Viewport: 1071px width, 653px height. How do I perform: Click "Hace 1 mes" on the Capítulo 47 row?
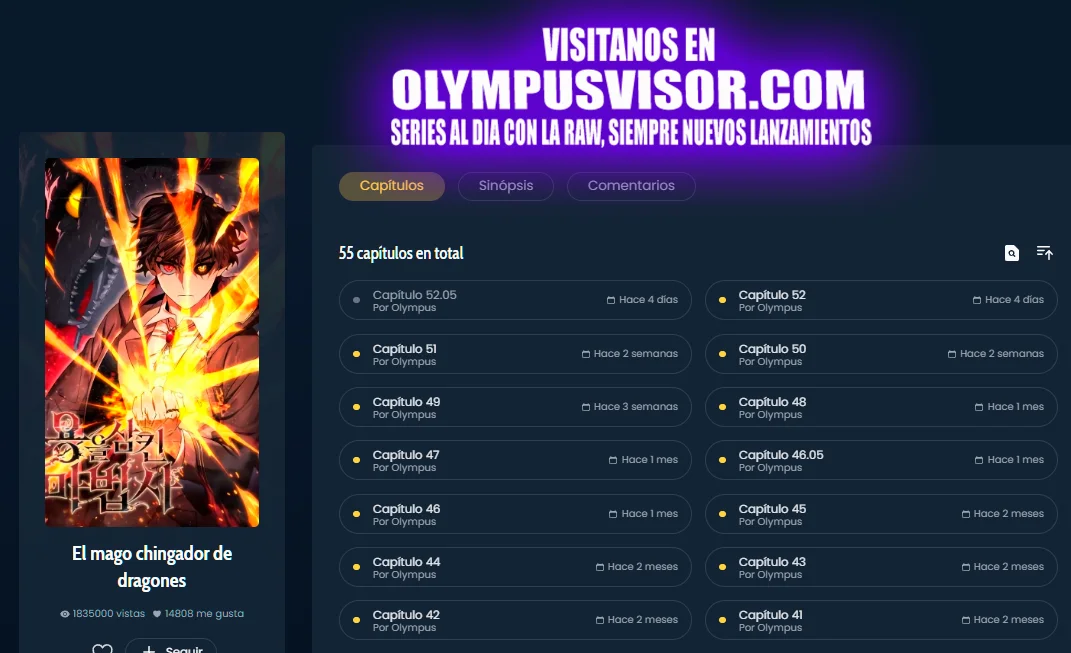pos(650,460)
